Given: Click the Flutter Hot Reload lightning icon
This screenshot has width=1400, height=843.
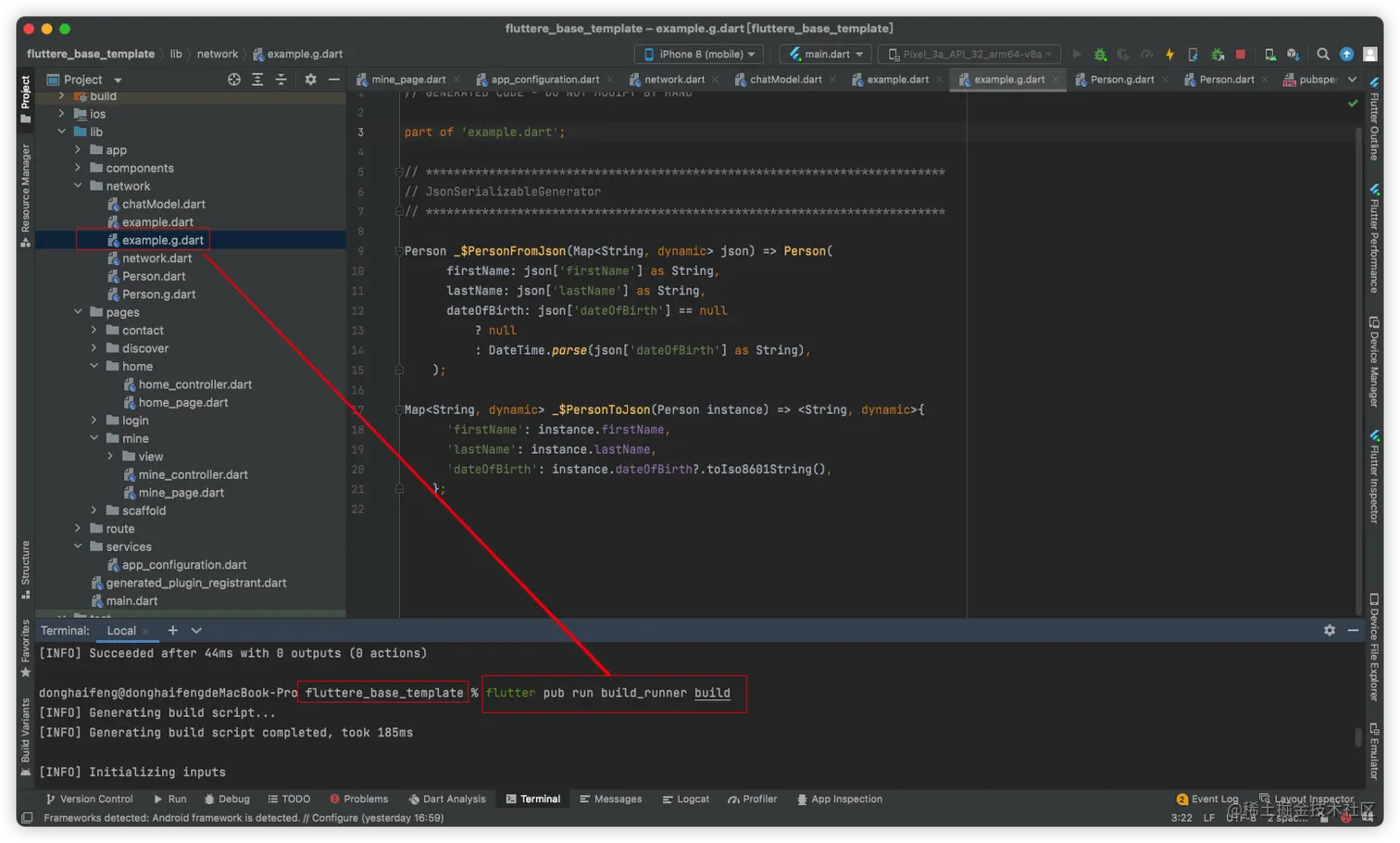Looking at the screenshot, I should 1169,55.
